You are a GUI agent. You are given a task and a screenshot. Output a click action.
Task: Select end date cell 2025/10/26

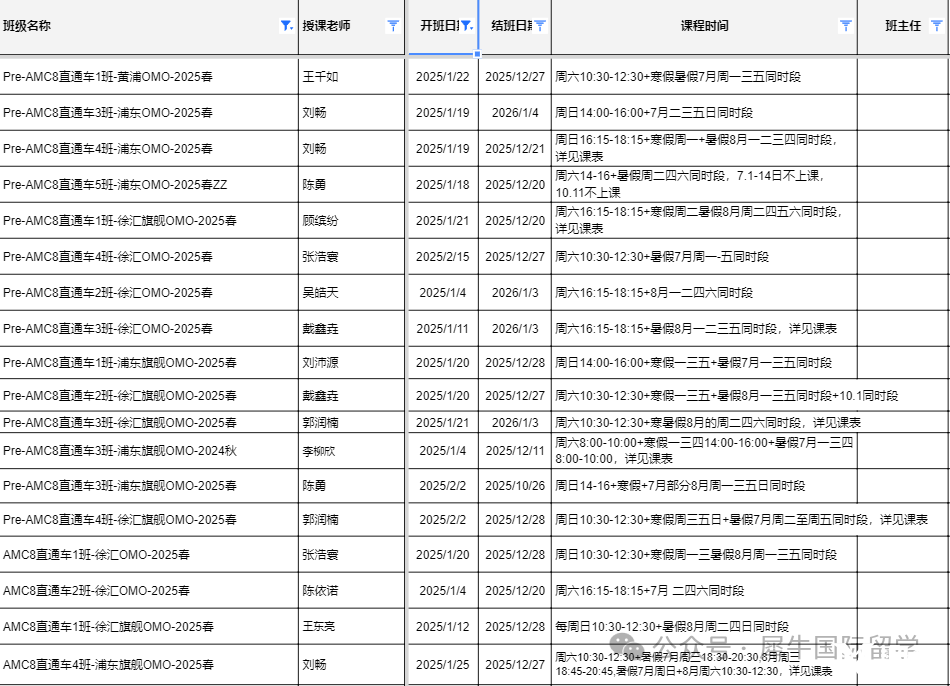click(x=515, y=486)
